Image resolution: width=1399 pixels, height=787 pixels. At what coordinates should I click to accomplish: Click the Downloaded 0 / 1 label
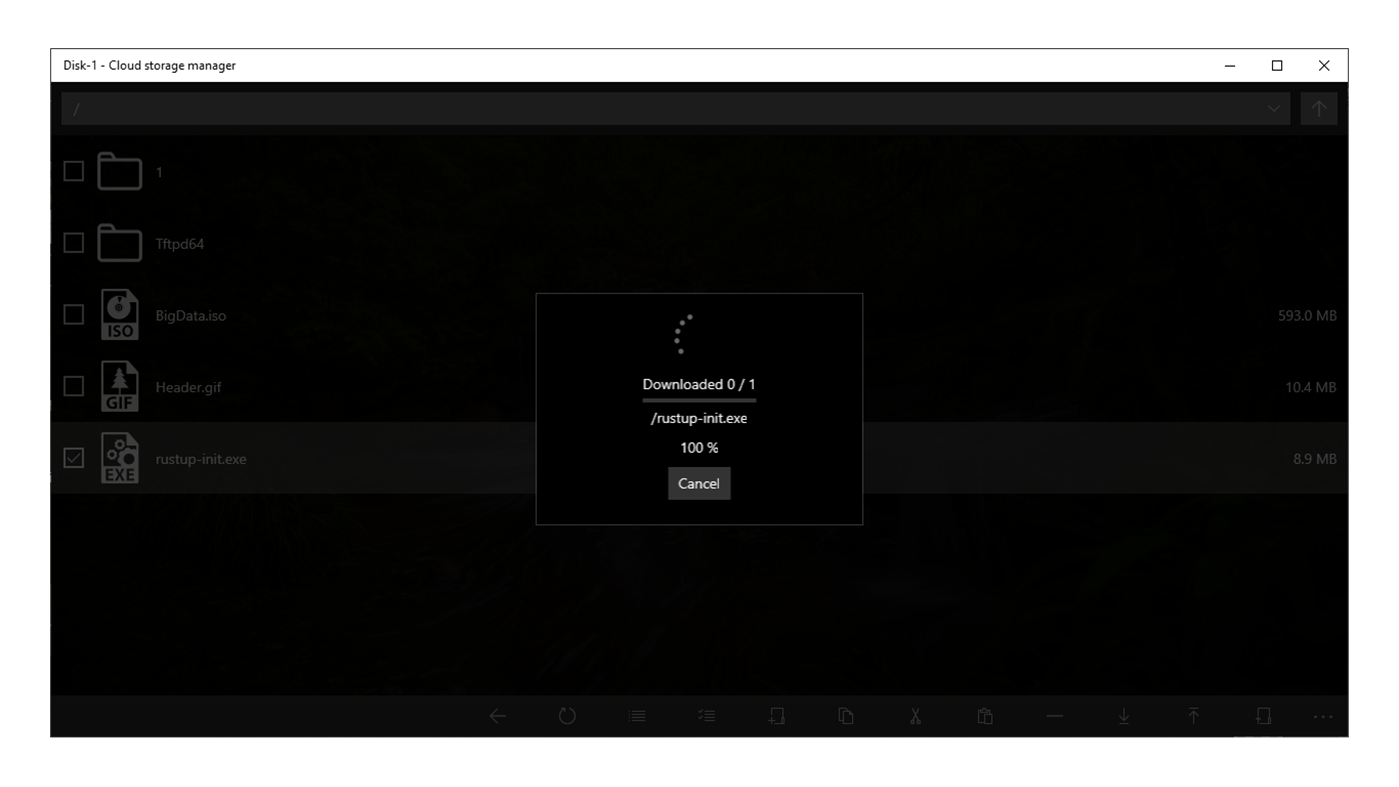click(699, 384)
